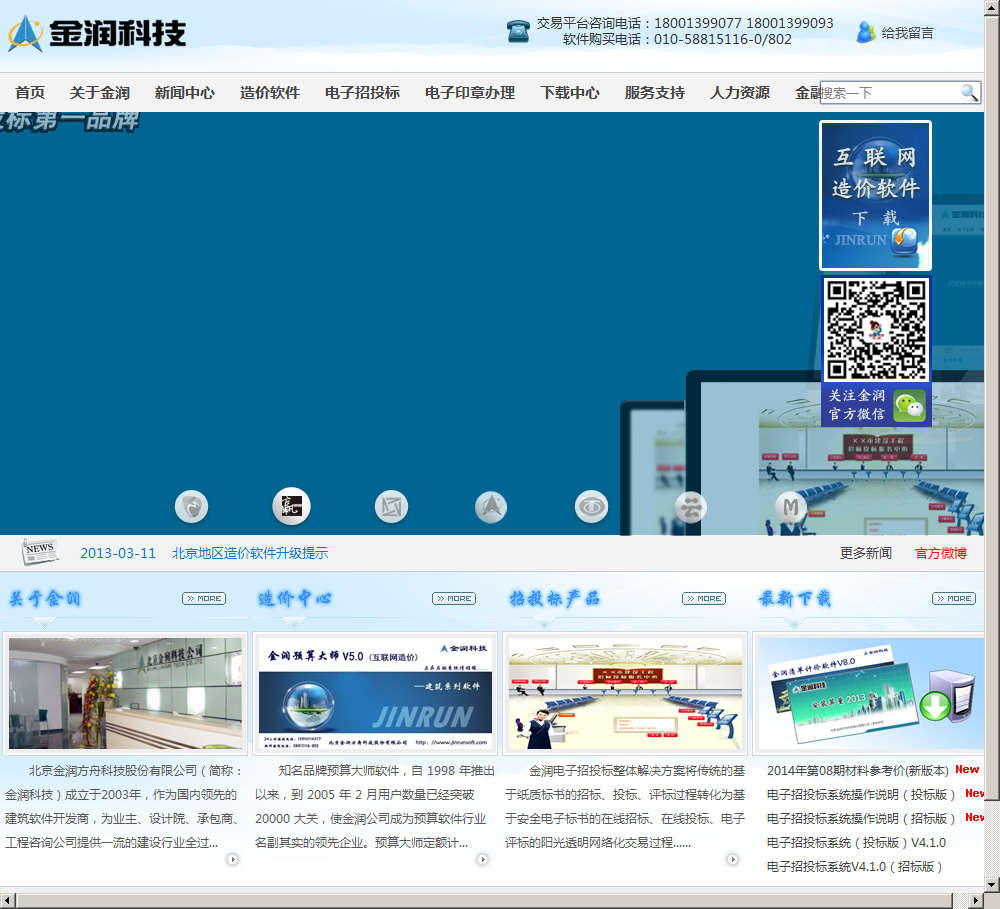Select the active black calligraphy slide icon
1000x909 pixels.
pyautogui.click(x=291, y=506)
